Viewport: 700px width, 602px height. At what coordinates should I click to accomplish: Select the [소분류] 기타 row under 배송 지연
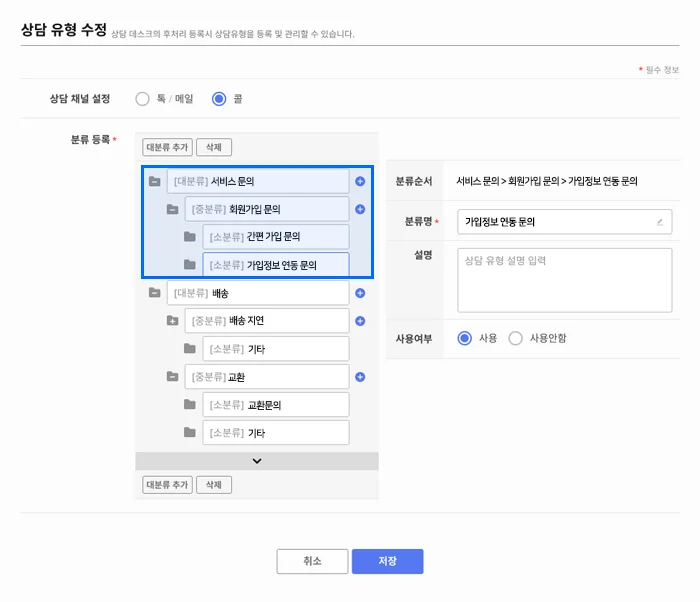[276, 349]
